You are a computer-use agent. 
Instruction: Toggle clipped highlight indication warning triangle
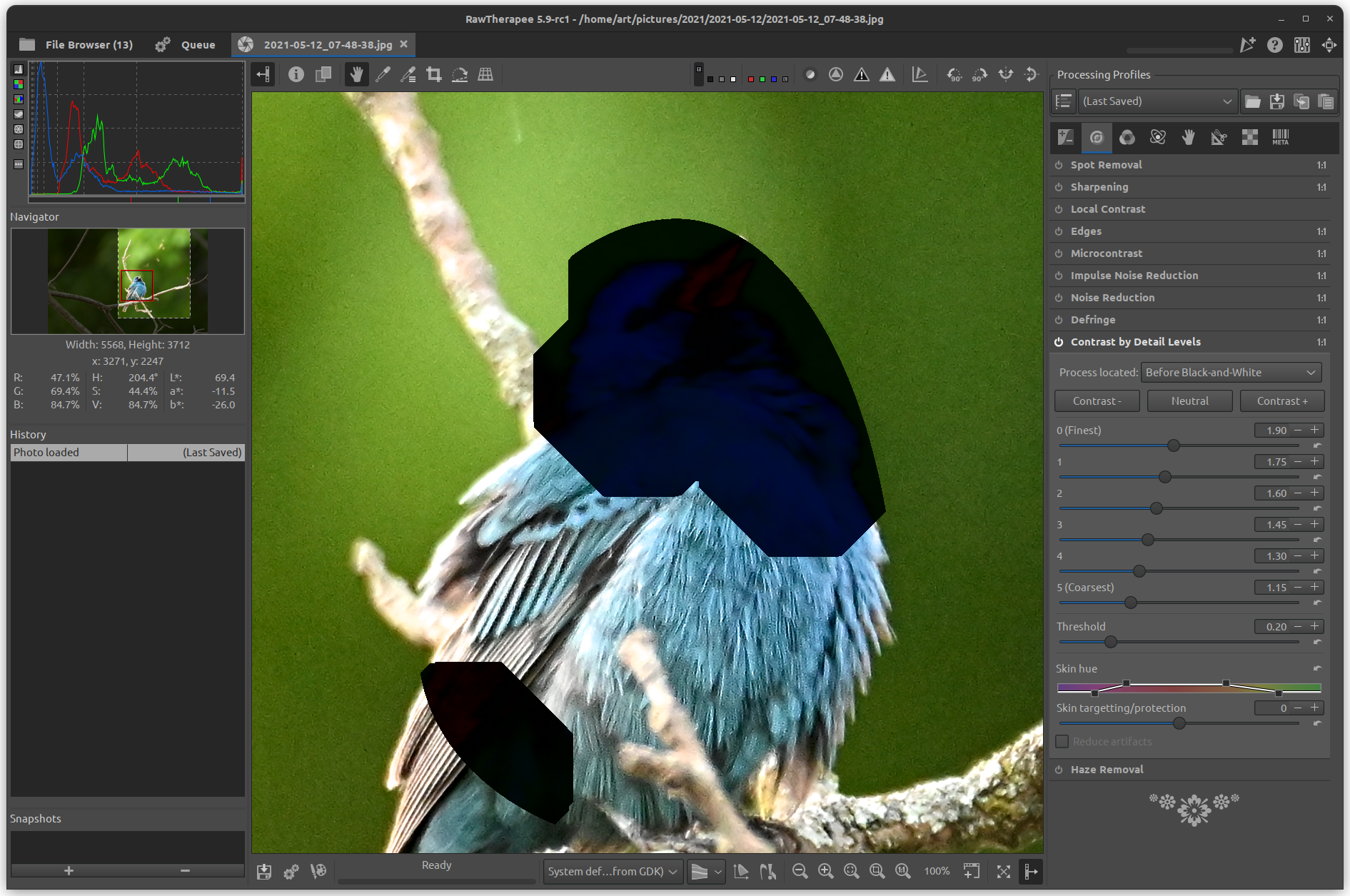click(887, 74)
